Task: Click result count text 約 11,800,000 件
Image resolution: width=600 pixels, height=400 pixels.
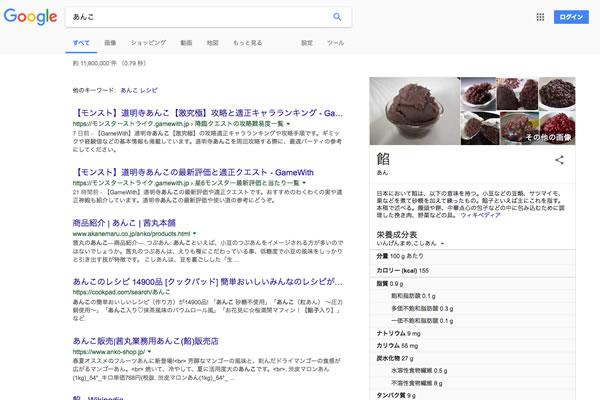Action: (95, 63)
